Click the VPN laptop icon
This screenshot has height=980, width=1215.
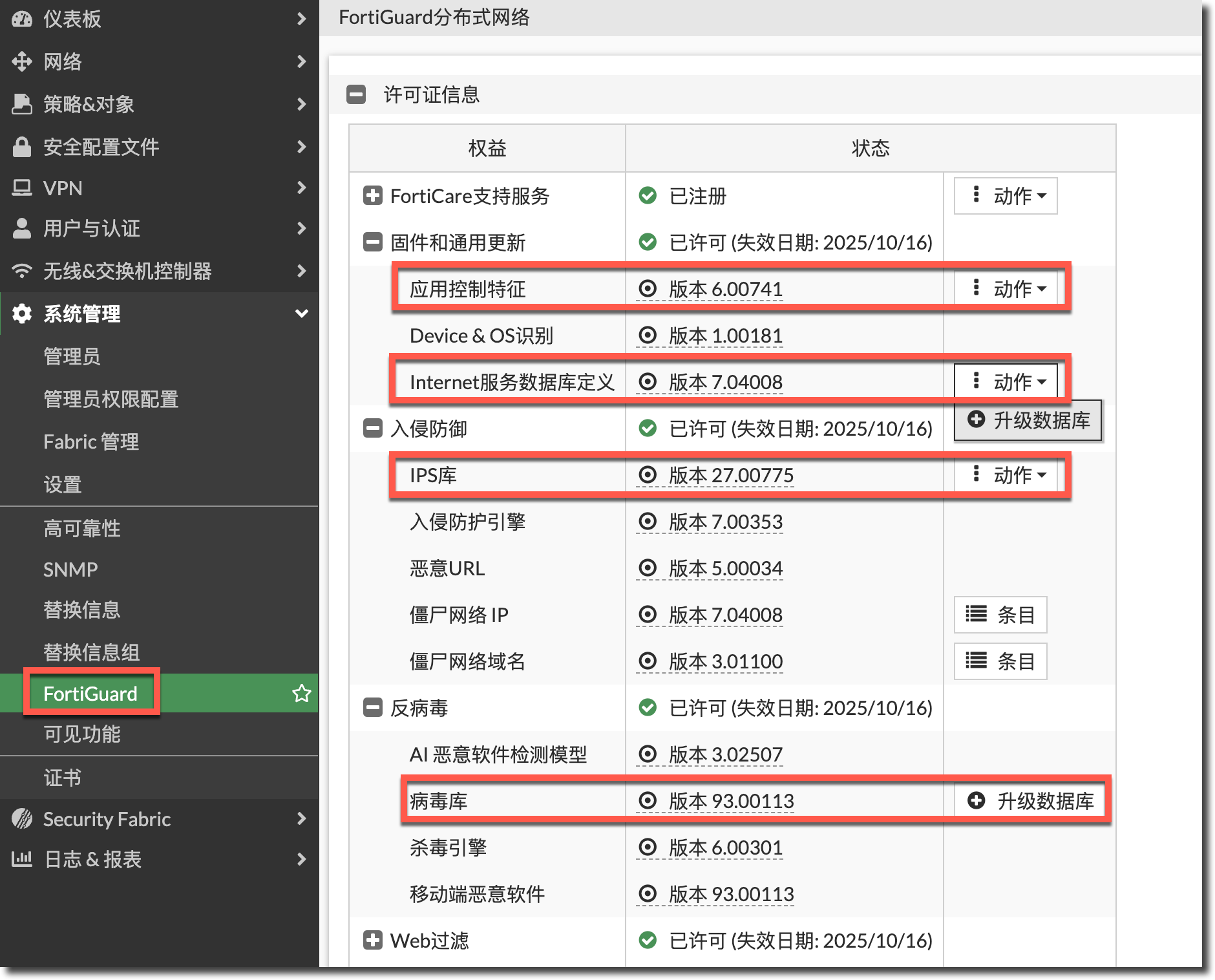pos(22,188)
